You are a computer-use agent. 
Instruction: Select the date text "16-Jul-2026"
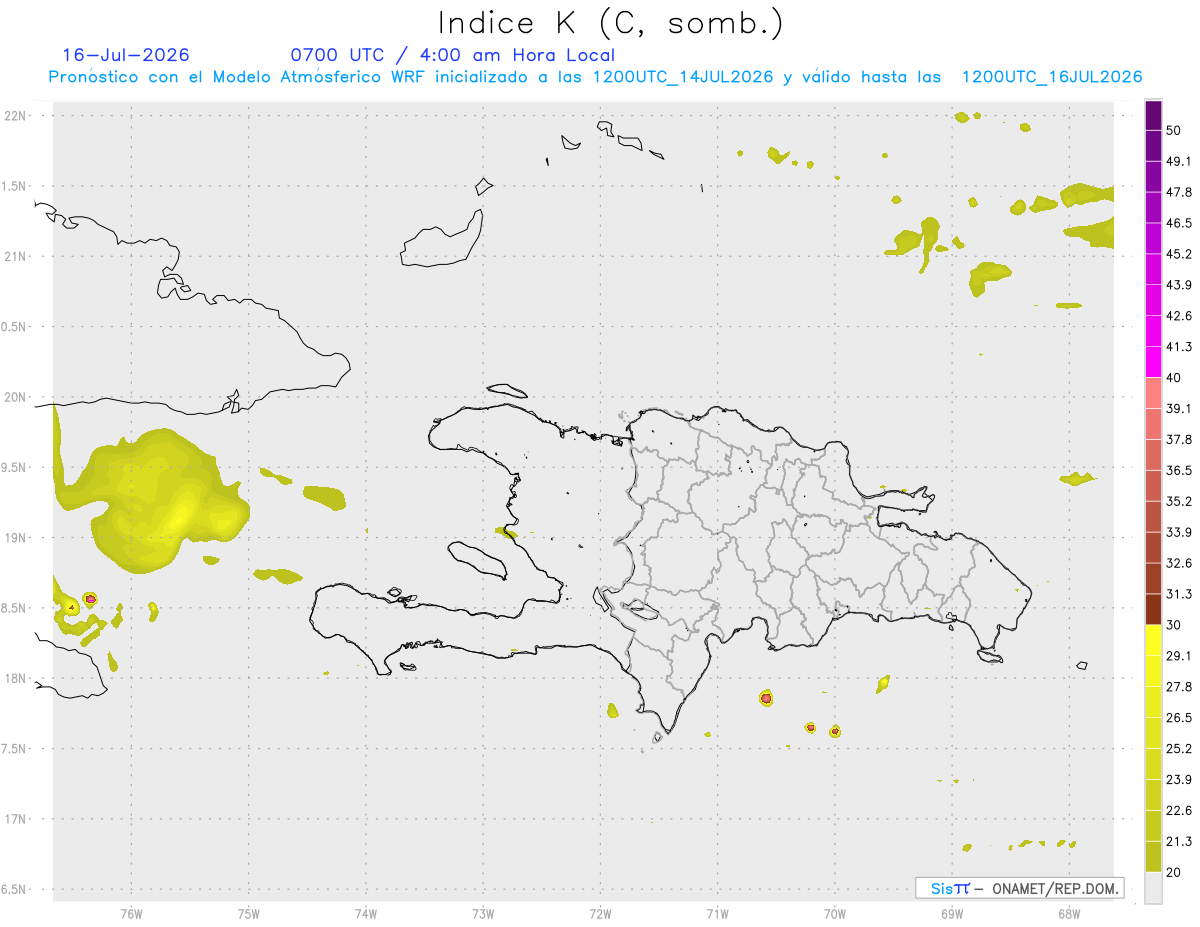pos(126,55)
